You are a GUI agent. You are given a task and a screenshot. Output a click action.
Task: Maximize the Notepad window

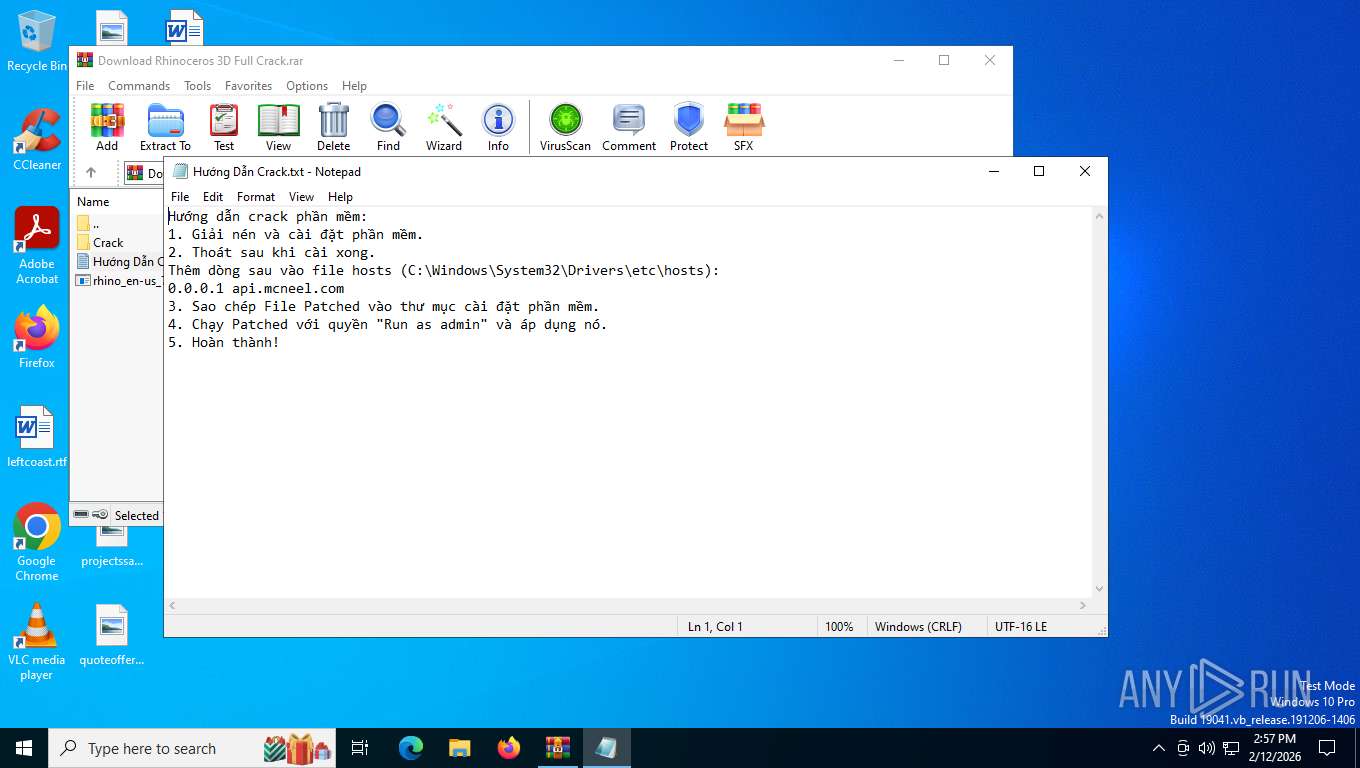click(1039, 171)
